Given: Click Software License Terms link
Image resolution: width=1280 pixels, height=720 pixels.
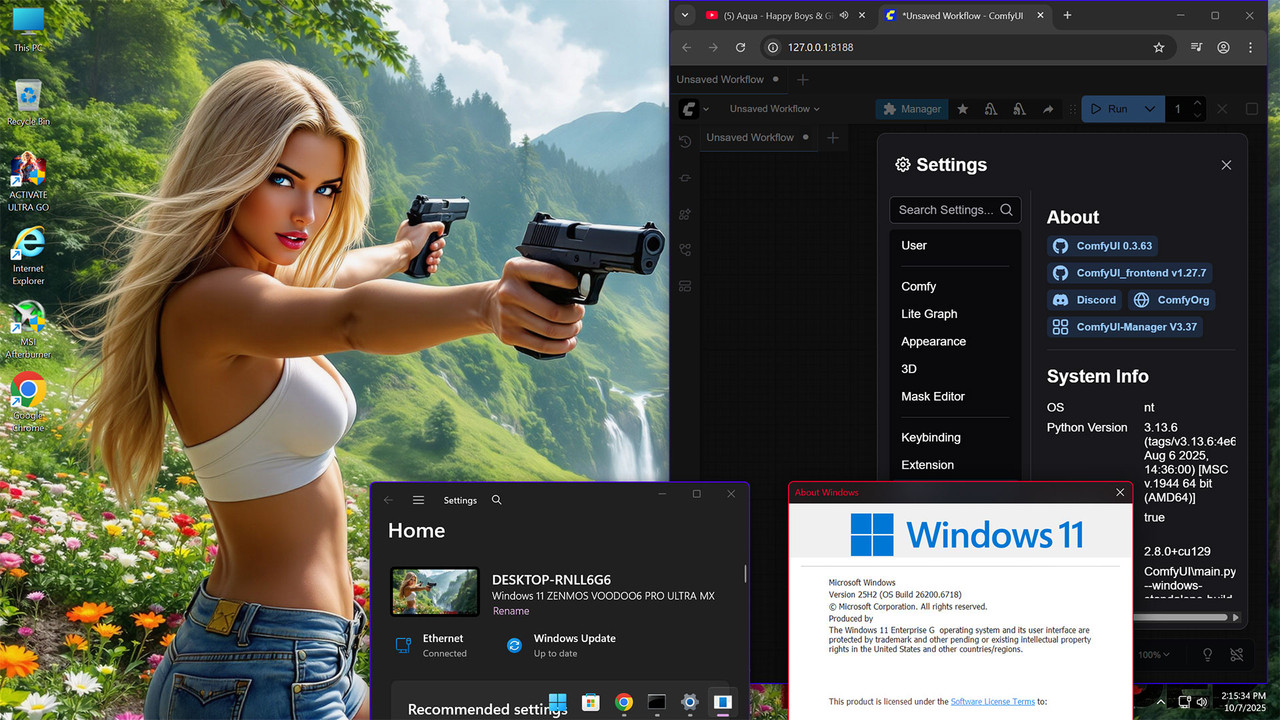Looking at the screenshot, I should click(x=992, y=701).
